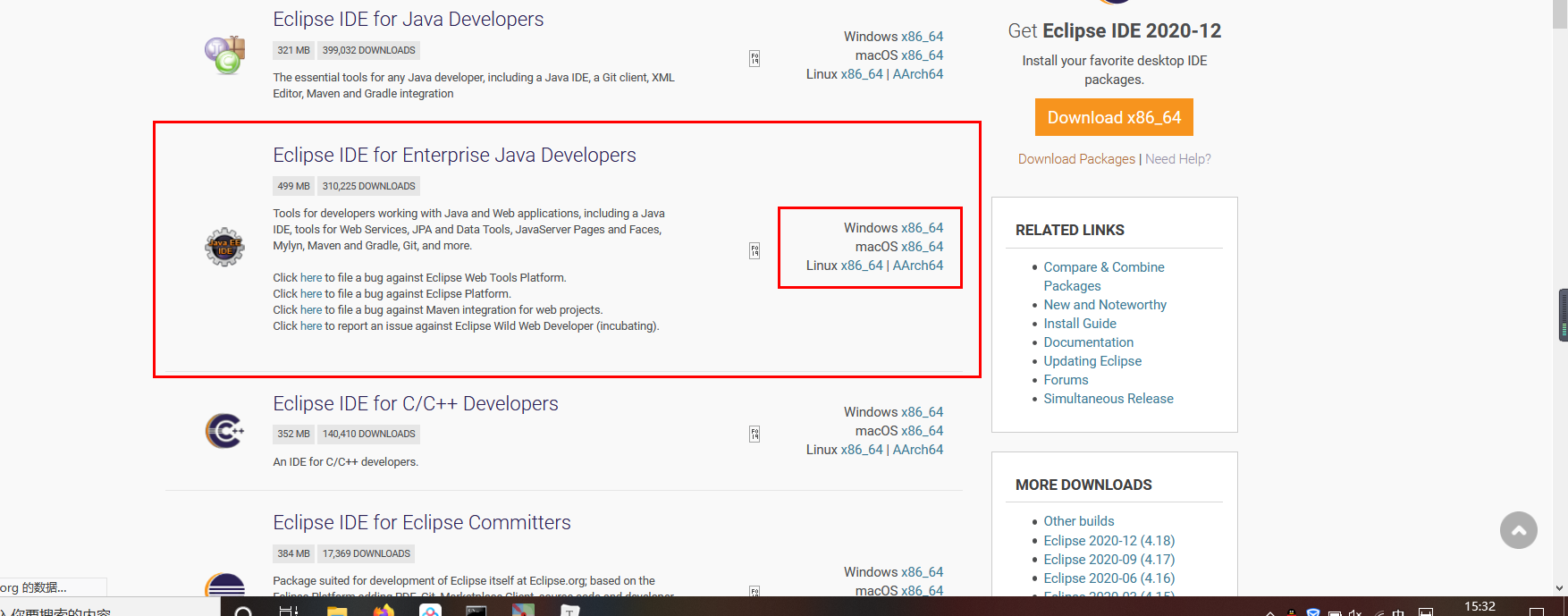The image size is (1568, 616).
Task: Download Java Developers Linux AArch64
Action: (918, 74)
